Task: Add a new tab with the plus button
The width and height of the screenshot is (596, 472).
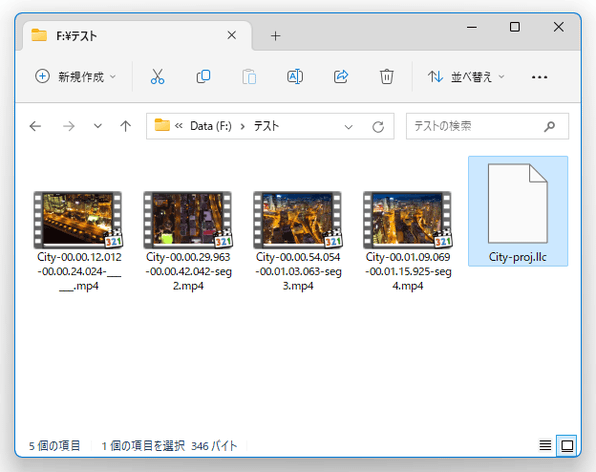Action: click(x=276, y=36)
